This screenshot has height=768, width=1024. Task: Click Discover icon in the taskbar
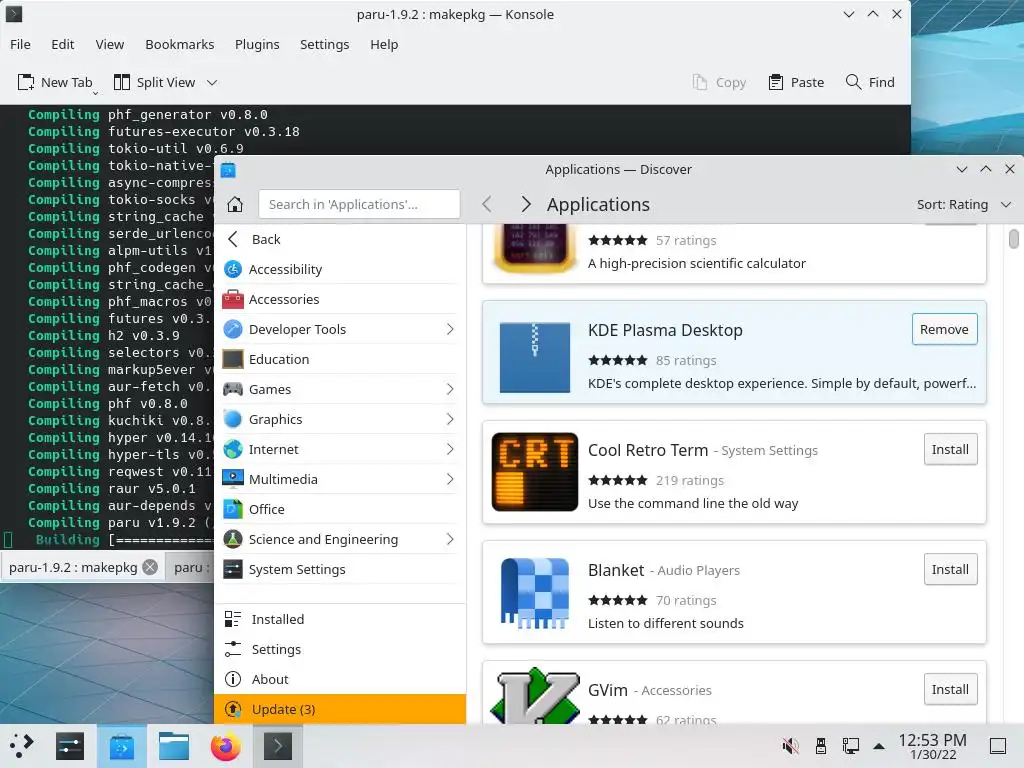pos(122,746)
